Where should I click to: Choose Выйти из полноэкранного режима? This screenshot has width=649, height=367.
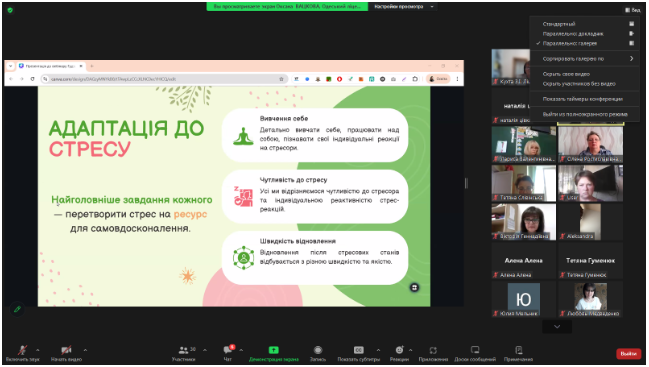(585, 114)
